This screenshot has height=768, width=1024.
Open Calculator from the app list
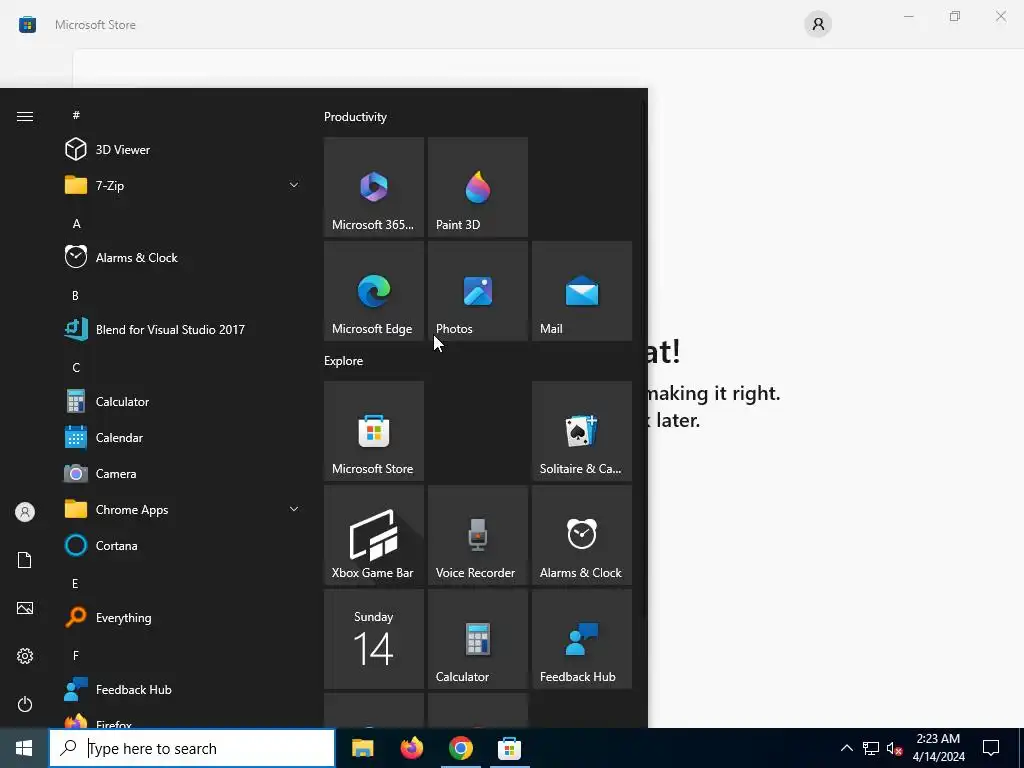coord(183,402)
